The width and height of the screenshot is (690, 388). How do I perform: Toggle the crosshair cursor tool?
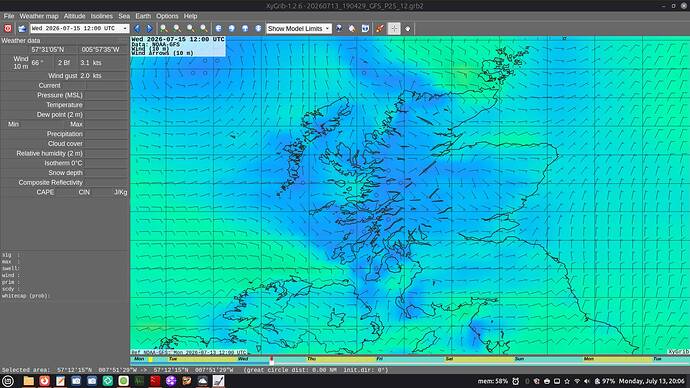394,28
